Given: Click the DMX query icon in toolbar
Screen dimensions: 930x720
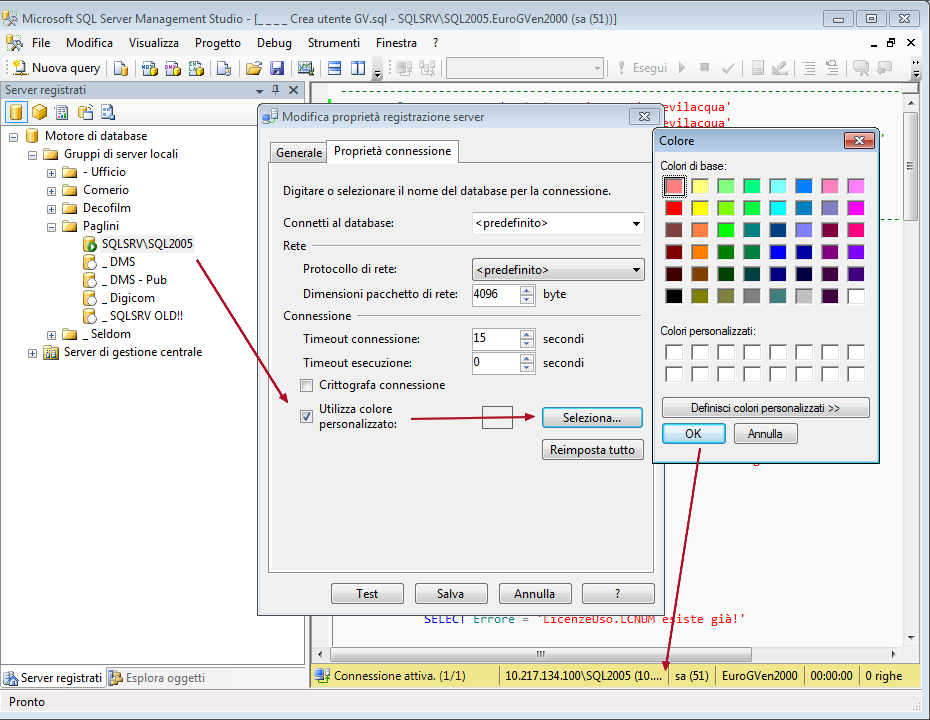Looking at the screenshot, I should click(173, 68).
